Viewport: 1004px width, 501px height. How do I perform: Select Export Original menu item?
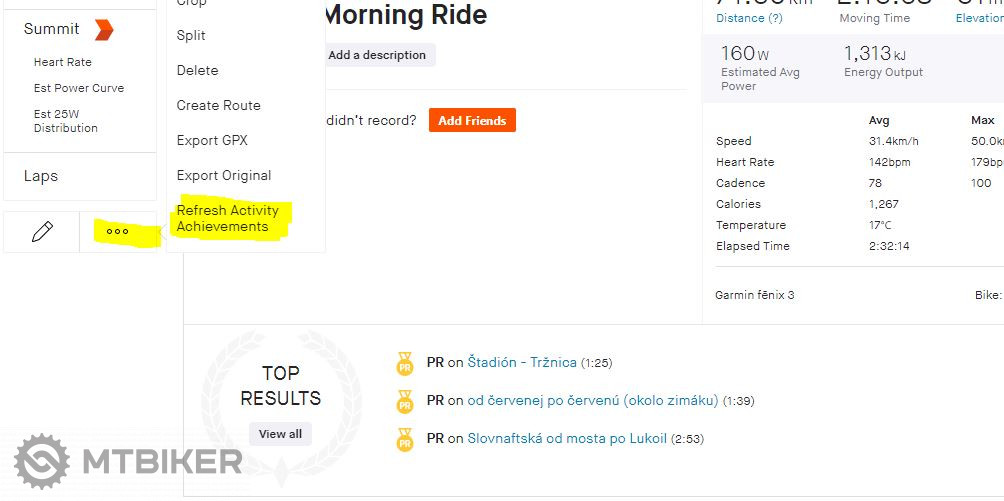pyautogui.click(x=224, y=175)
